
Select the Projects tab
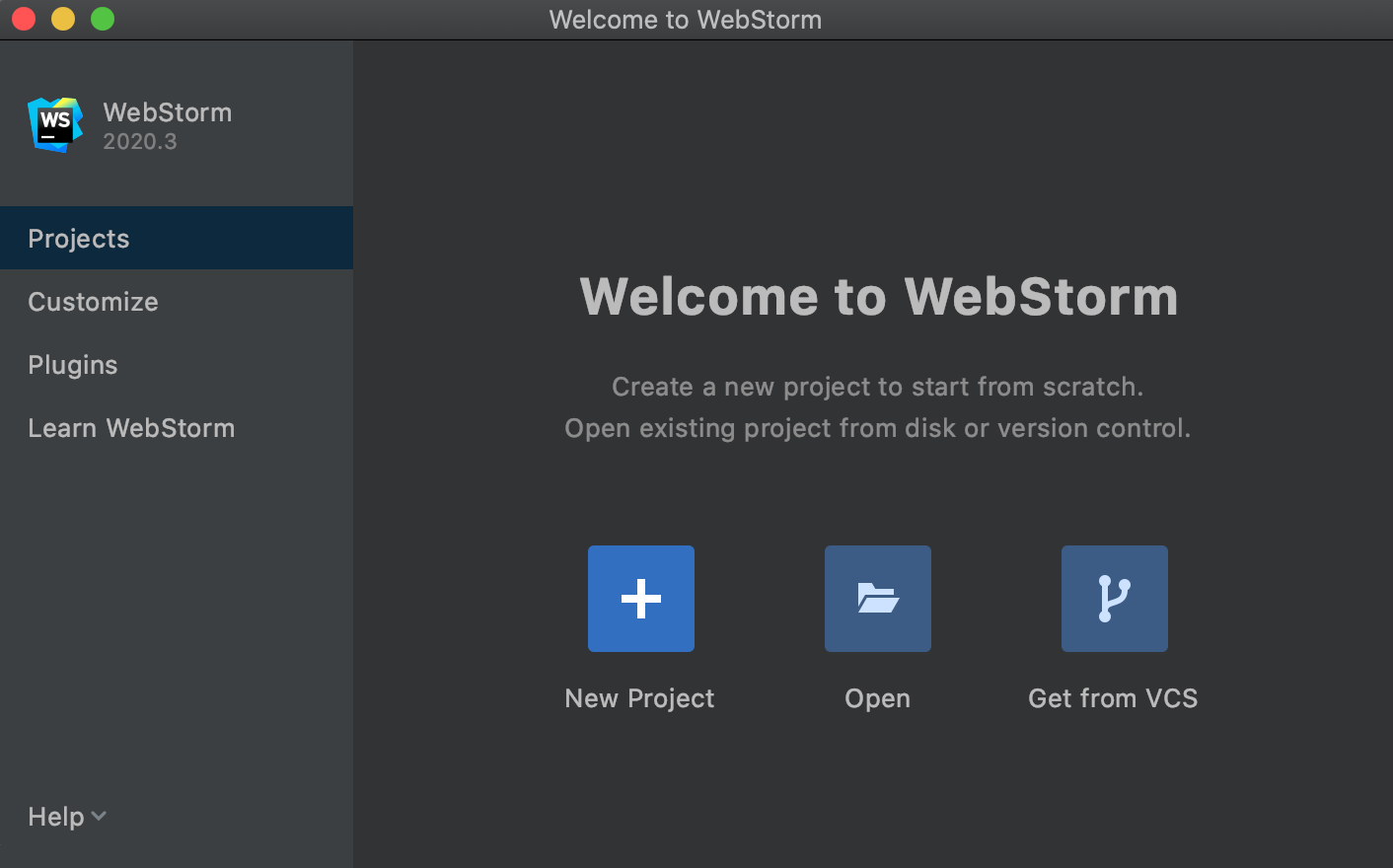(x=177, y=238)
